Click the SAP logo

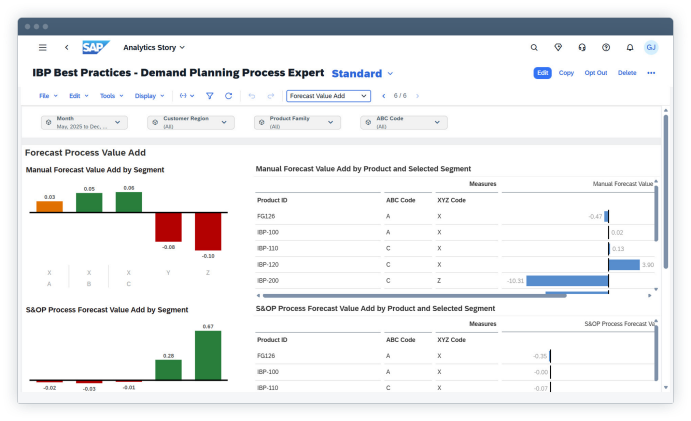coord(96,47)
